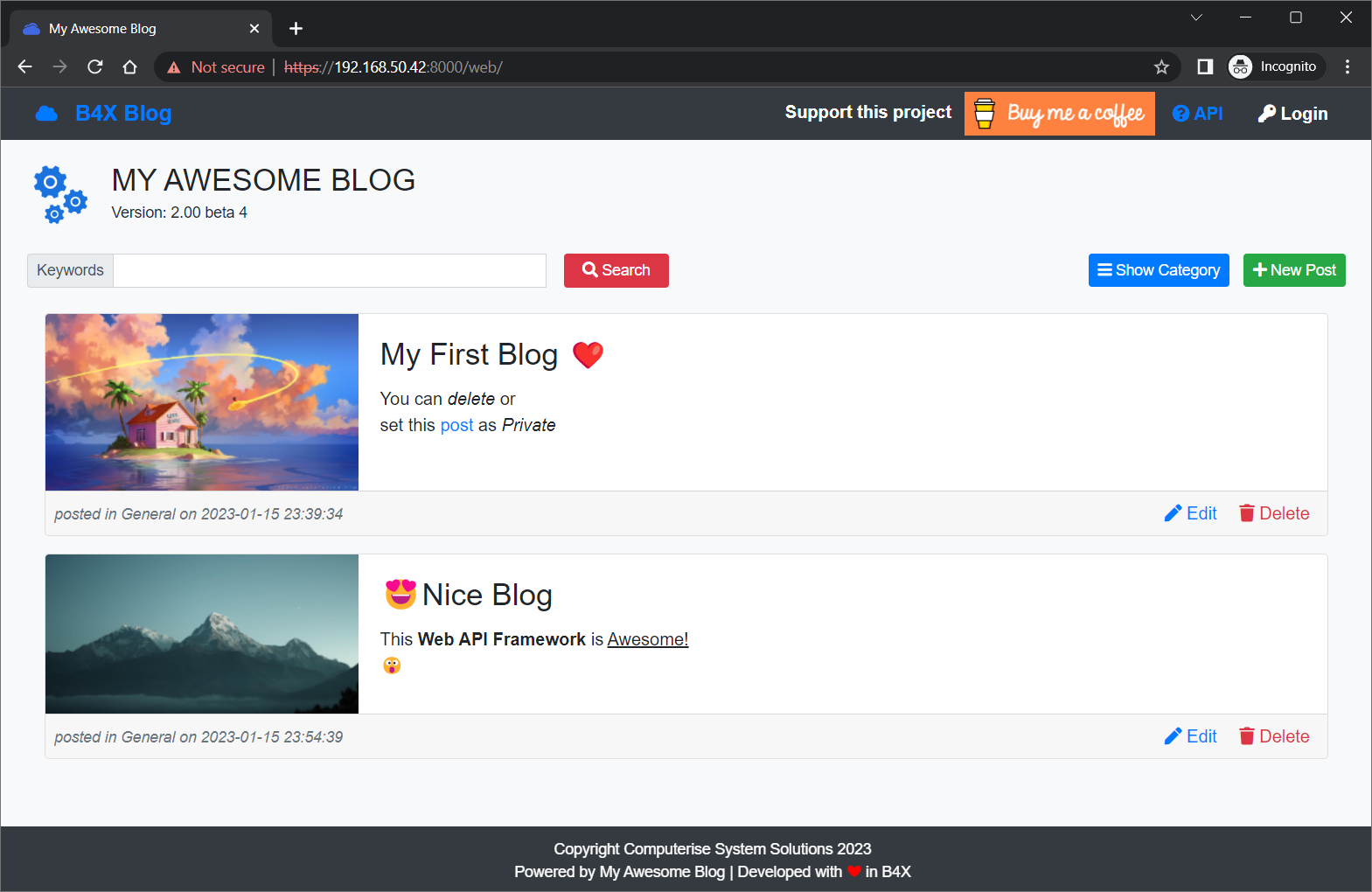Click posted in General 23:54:39 text

pos(198,737)
